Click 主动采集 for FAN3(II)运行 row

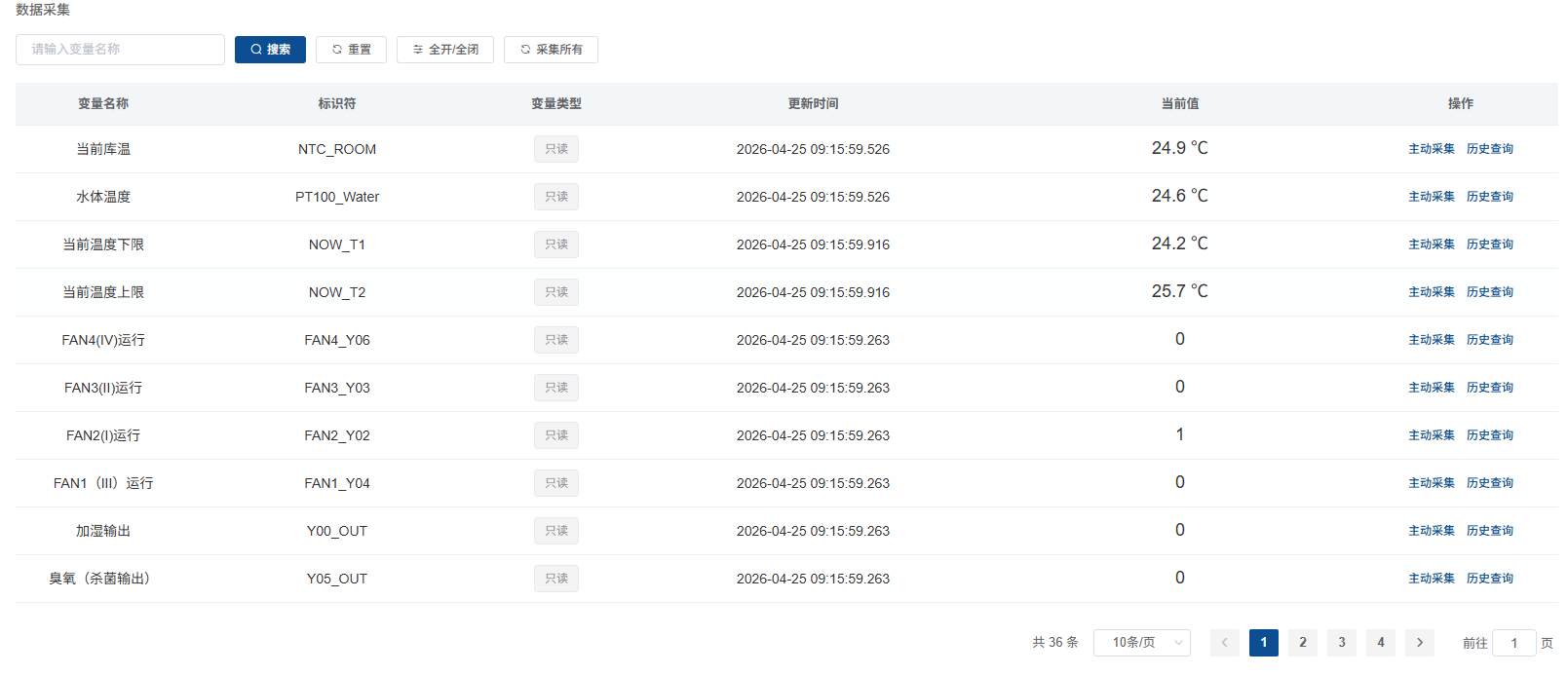1432,388
